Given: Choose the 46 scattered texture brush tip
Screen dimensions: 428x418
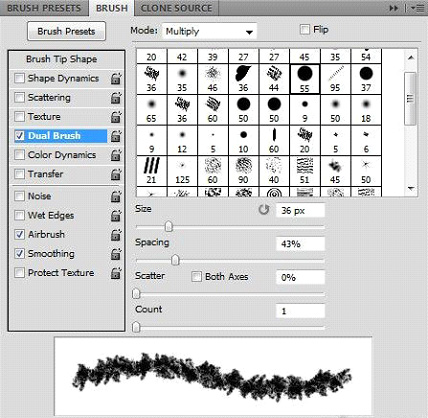Looking at the screenshot, I should [x=213, y=79].
